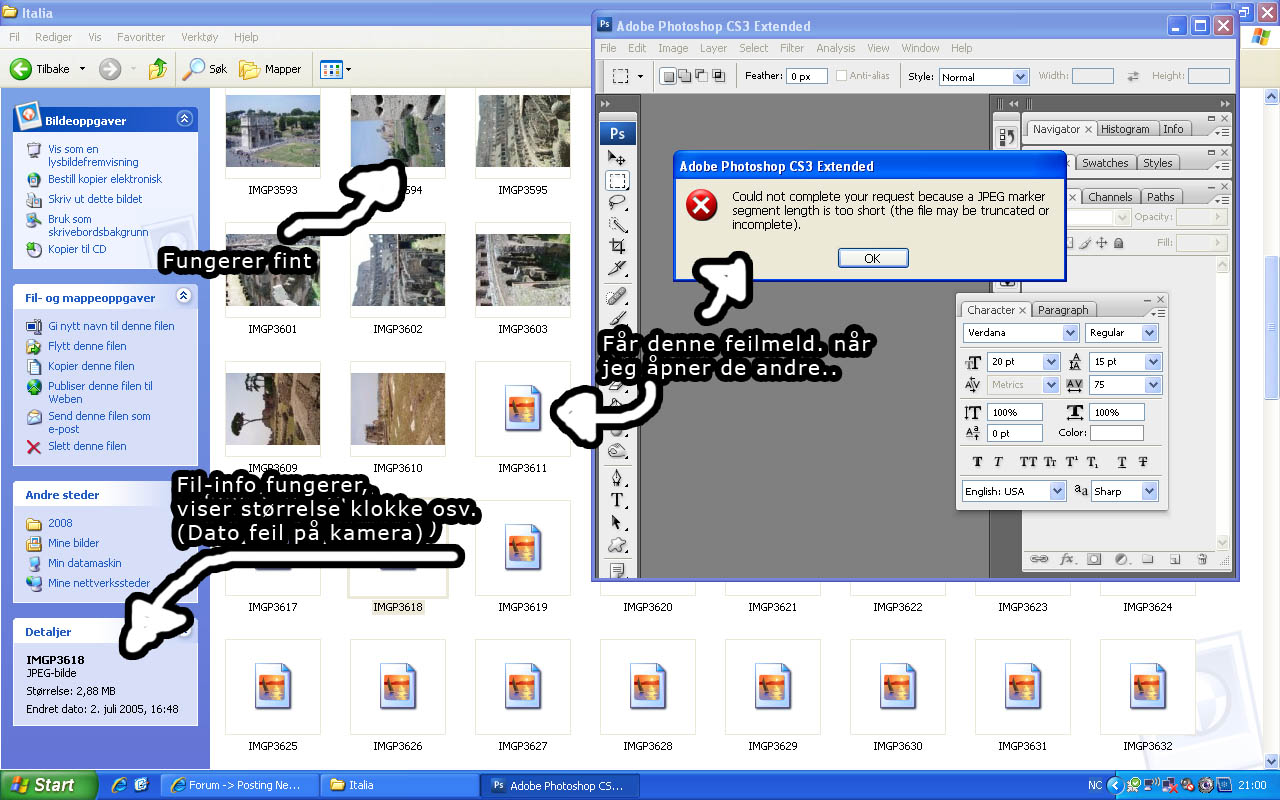Image resolution: width=1280 pixels, height=800 pixels.
Task: Click Explorer Søk search button
Action: pyautogui.click(x=206, y=69)
